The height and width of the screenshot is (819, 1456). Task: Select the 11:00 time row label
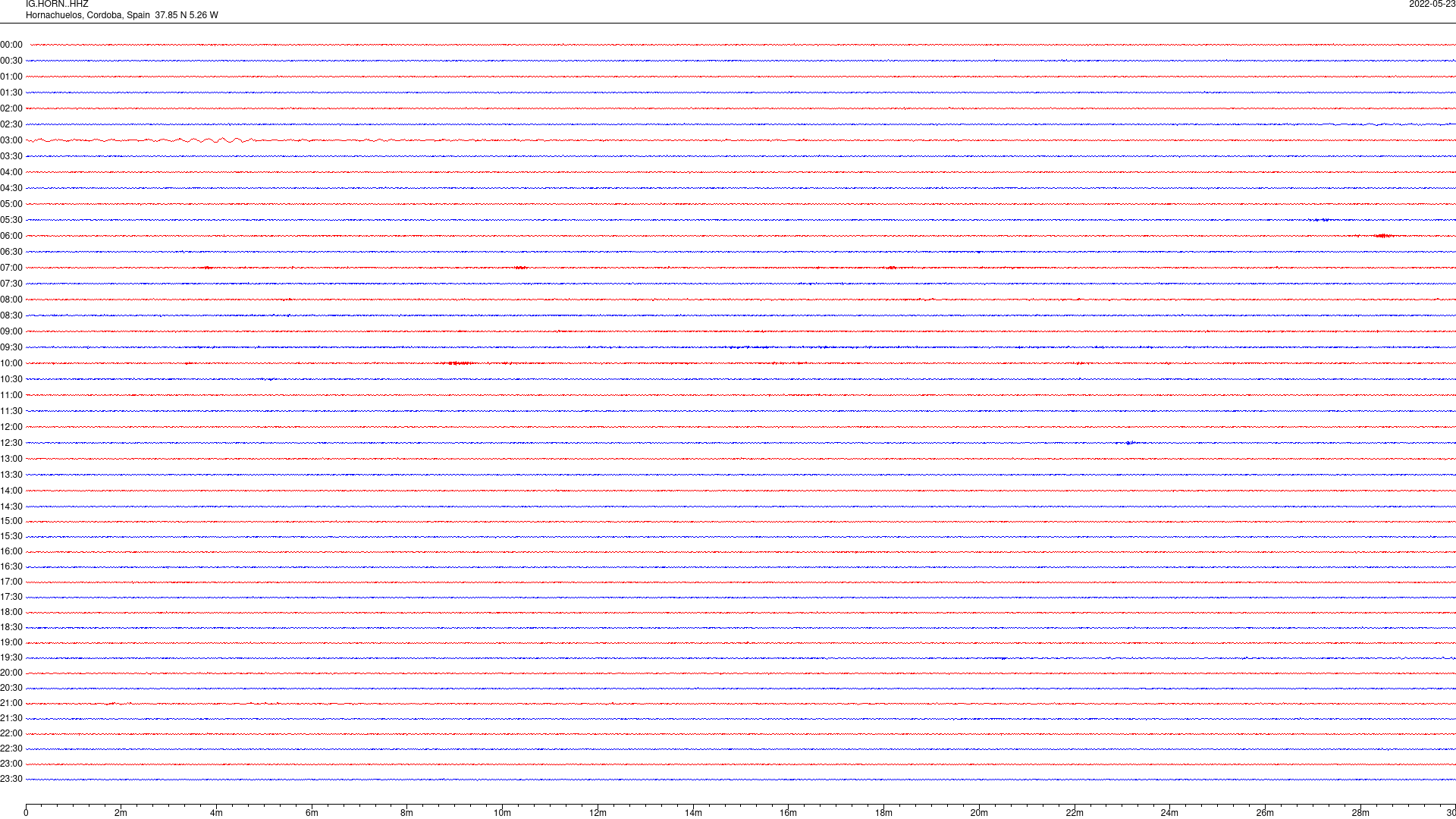pos(11,395)
